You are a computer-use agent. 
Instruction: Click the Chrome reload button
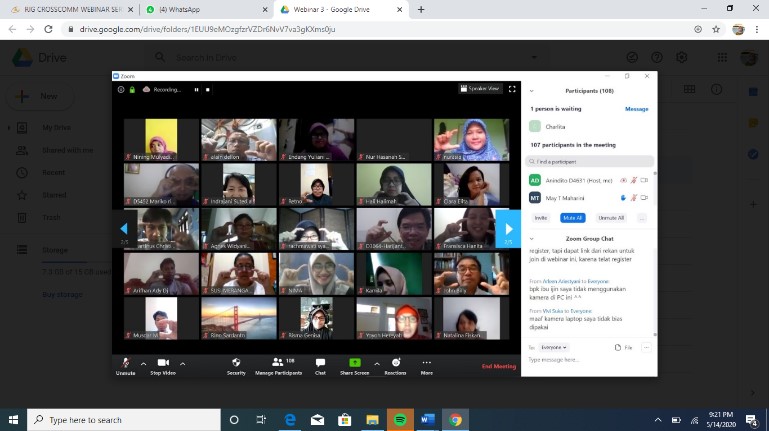[48, 29]
